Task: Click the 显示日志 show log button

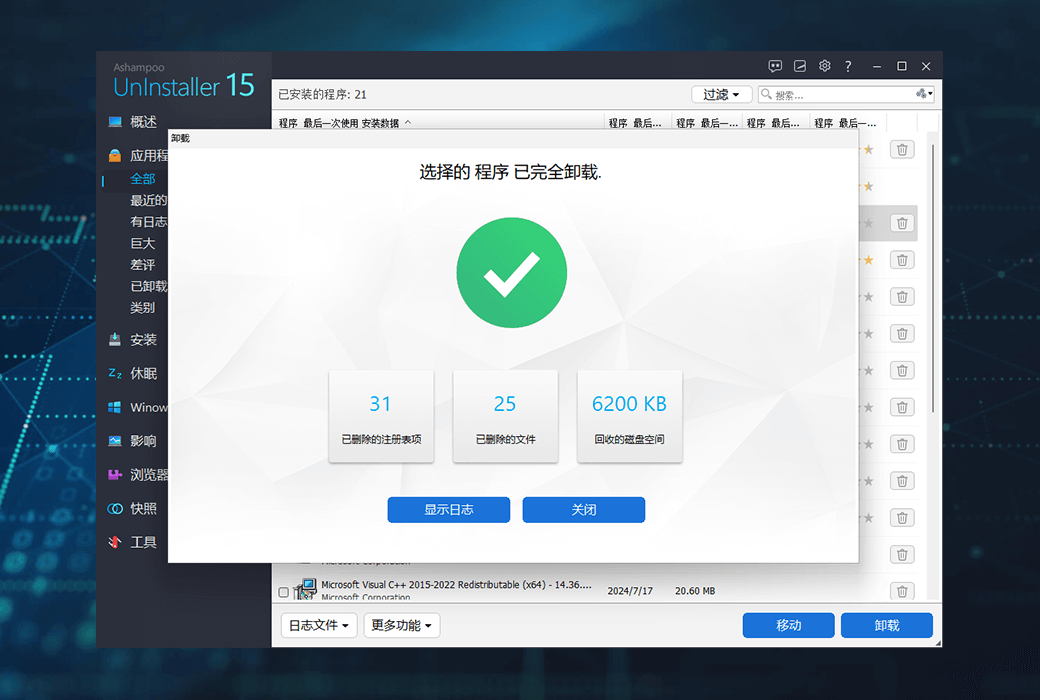Action: pyautogui.click(x=448, y=509)
